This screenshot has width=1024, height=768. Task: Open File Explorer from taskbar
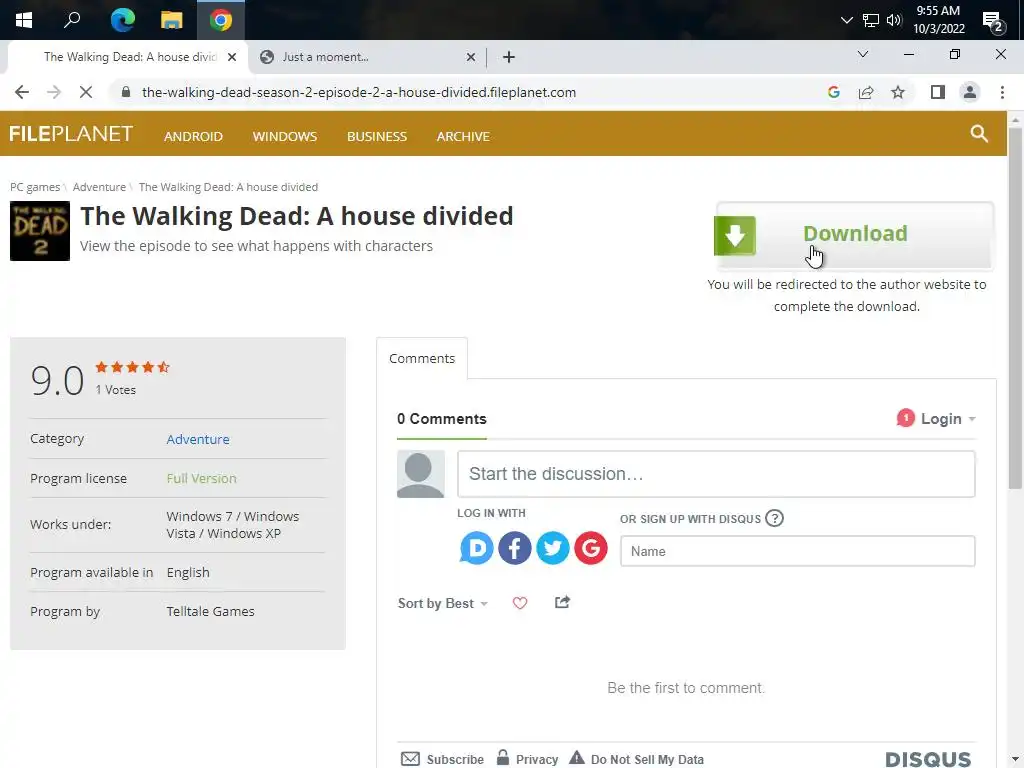coord(171,20)
